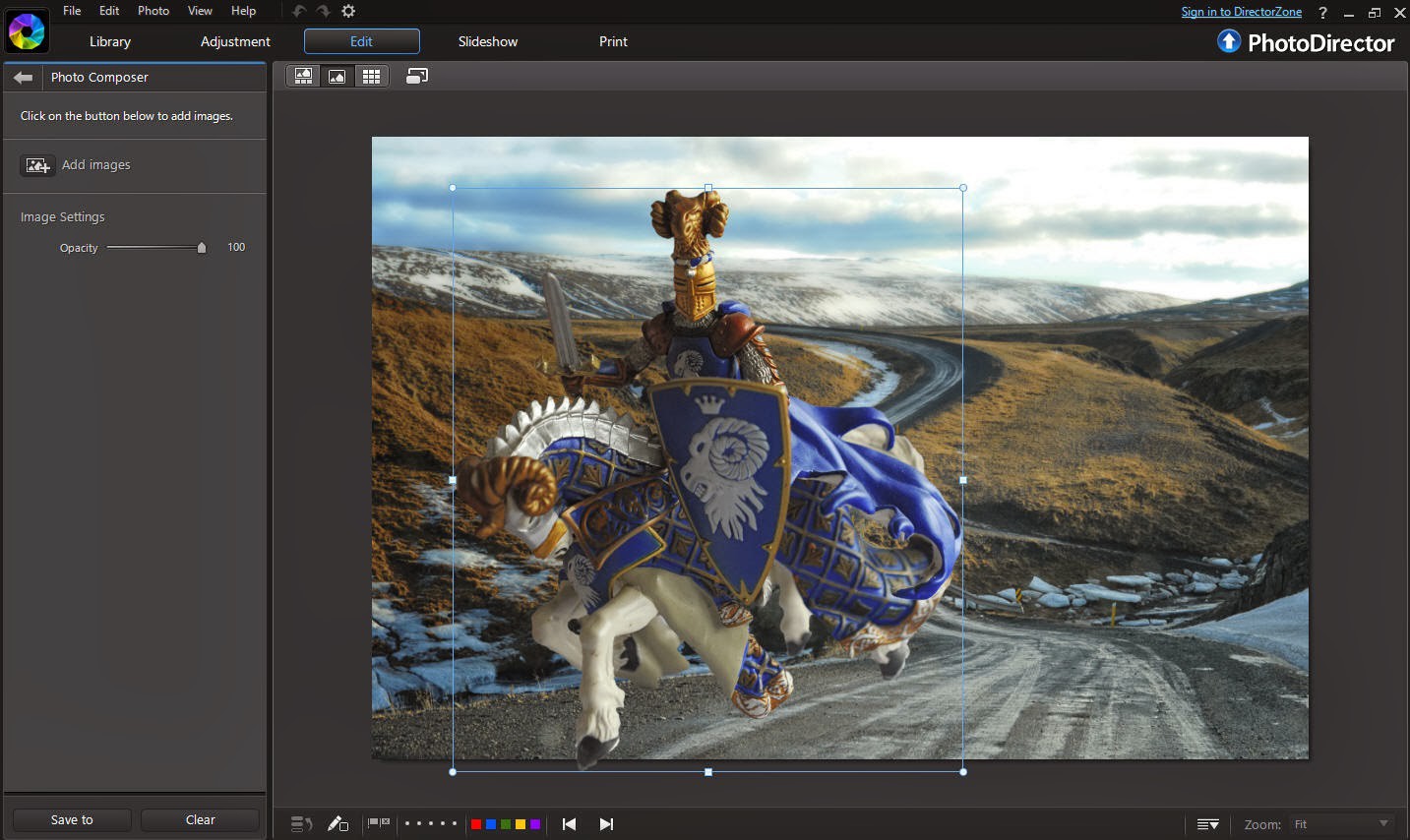Click the bottom-center selection handle
Image resolution: width=1410 pixels, height=840 pixels.
tap(708, 772)
